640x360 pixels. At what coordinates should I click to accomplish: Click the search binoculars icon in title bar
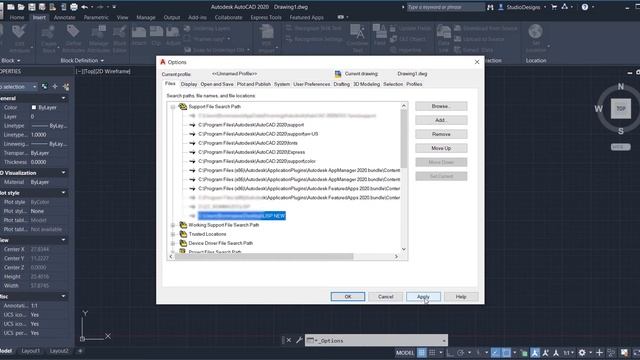(x=490, y=7)
